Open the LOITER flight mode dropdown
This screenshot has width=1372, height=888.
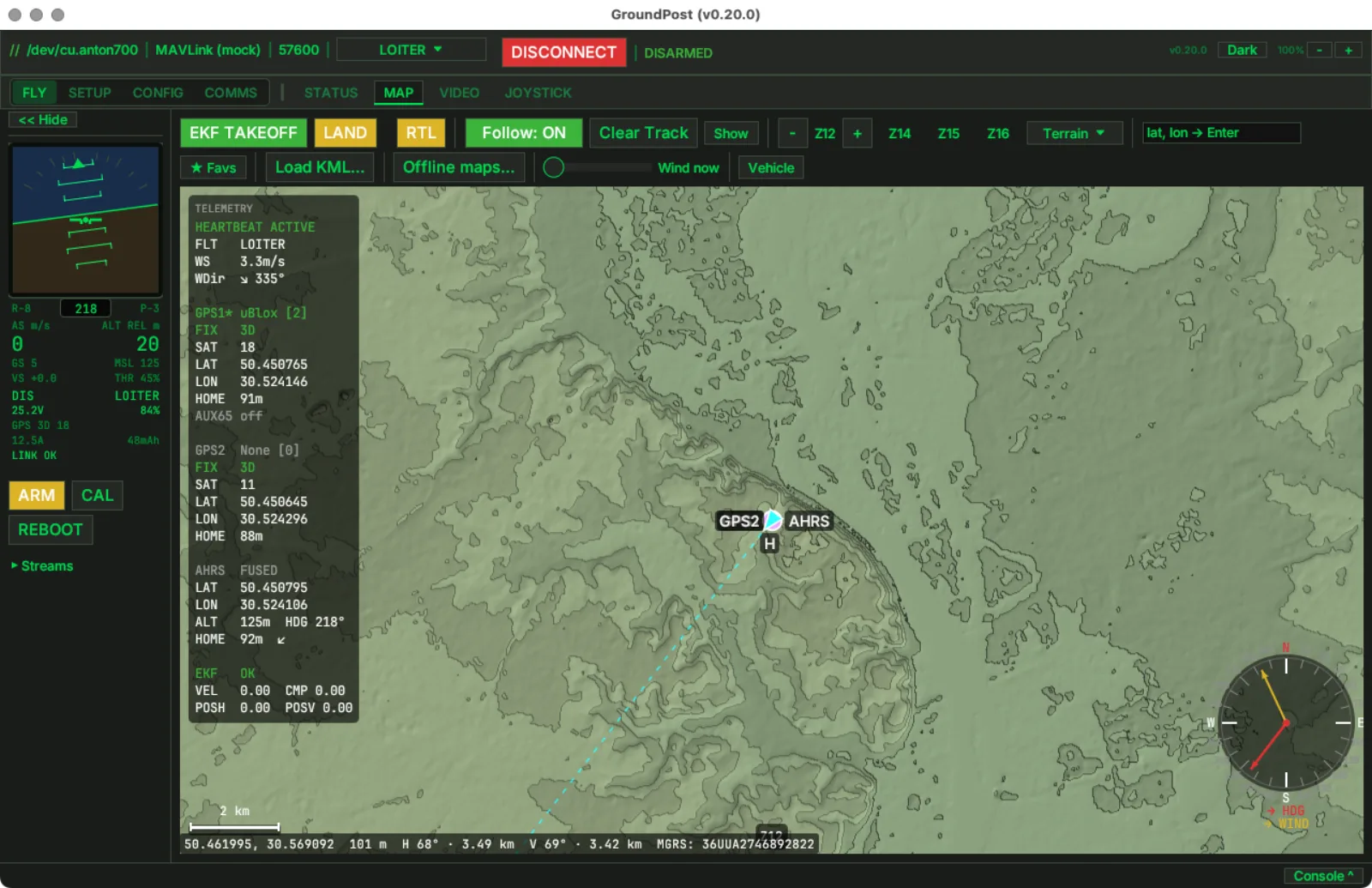411,50
